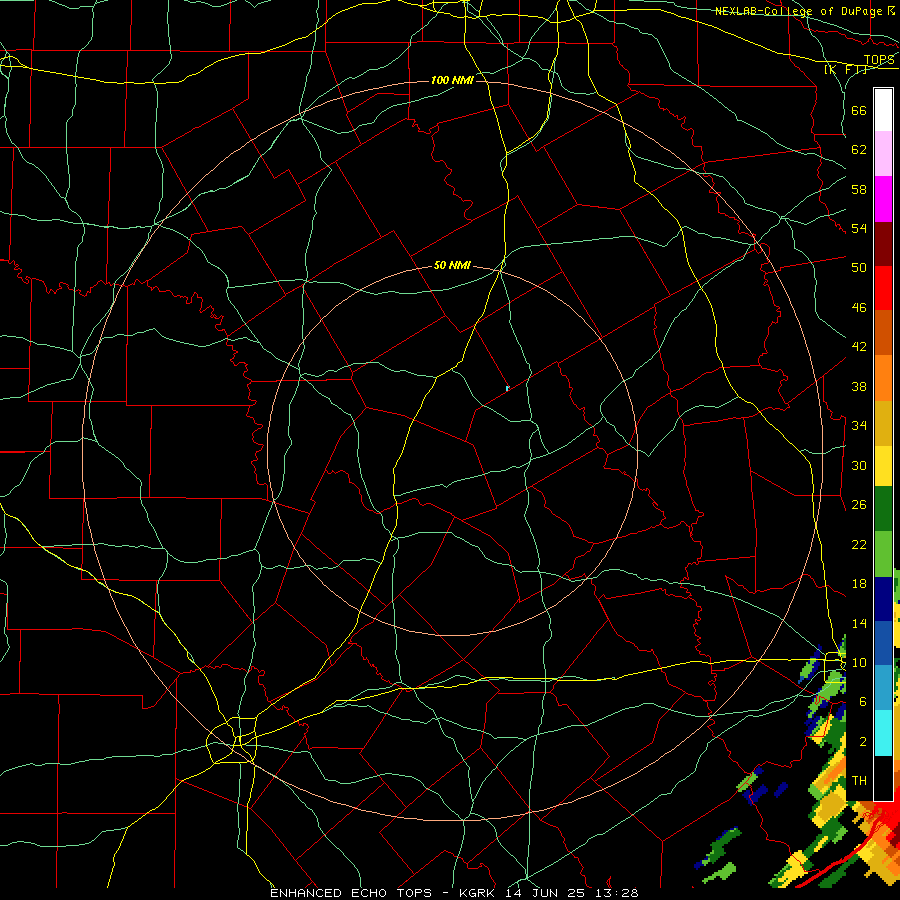Click the legend value "22"
This screenshot has height=900, width=900.
point(859,544)
